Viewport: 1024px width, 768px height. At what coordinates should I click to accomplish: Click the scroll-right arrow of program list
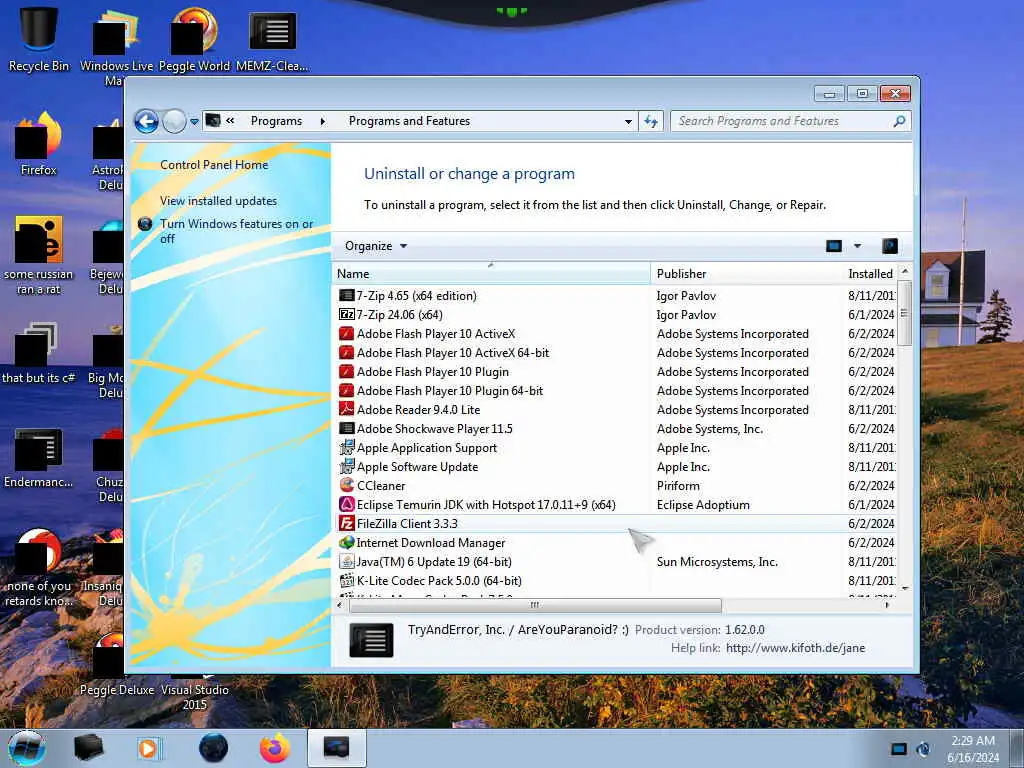[888, 605]
